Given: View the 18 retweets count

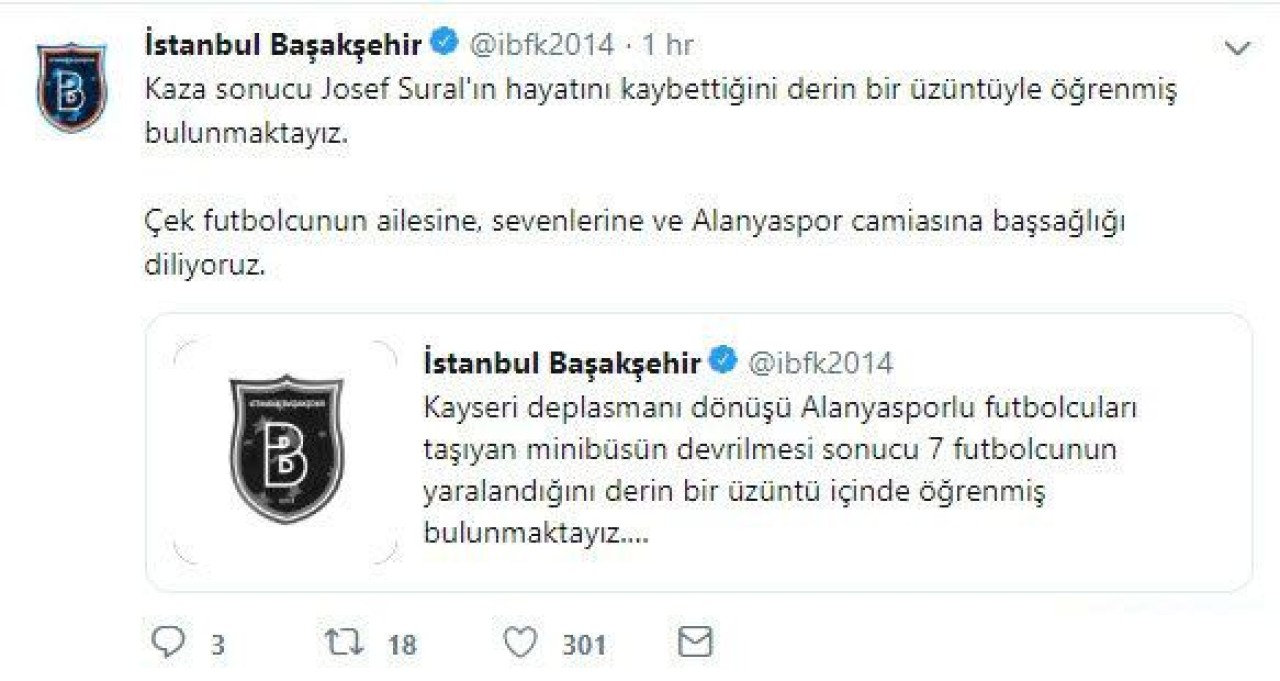Looking at the screenshot, I should (x=402, y=645).
